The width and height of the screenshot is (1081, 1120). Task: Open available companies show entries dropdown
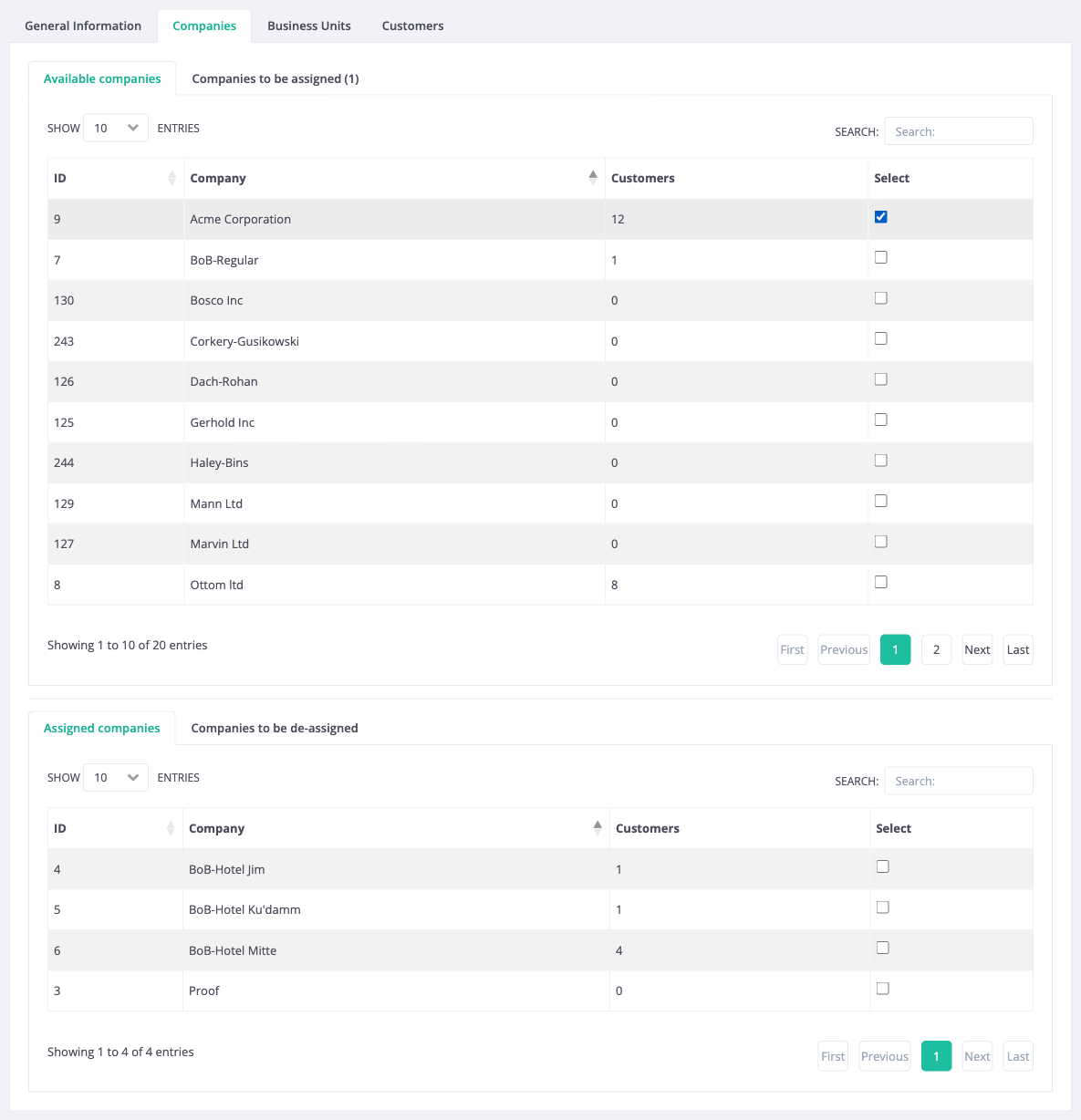(x=116, y=128)
